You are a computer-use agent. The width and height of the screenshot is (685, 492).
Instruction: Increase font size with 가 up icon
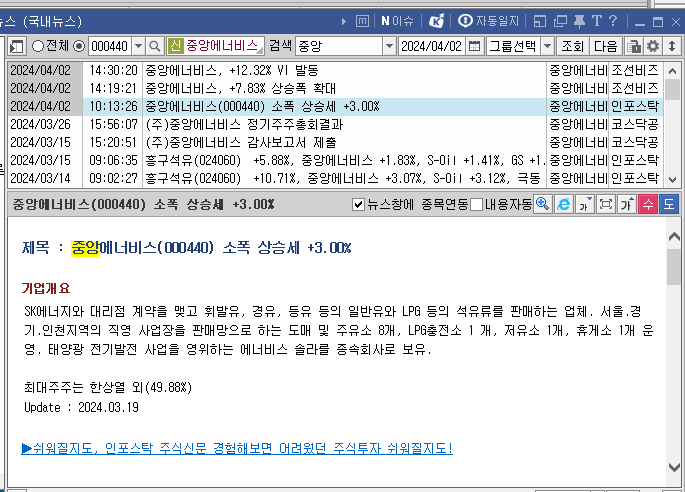(x=626, y=204)
